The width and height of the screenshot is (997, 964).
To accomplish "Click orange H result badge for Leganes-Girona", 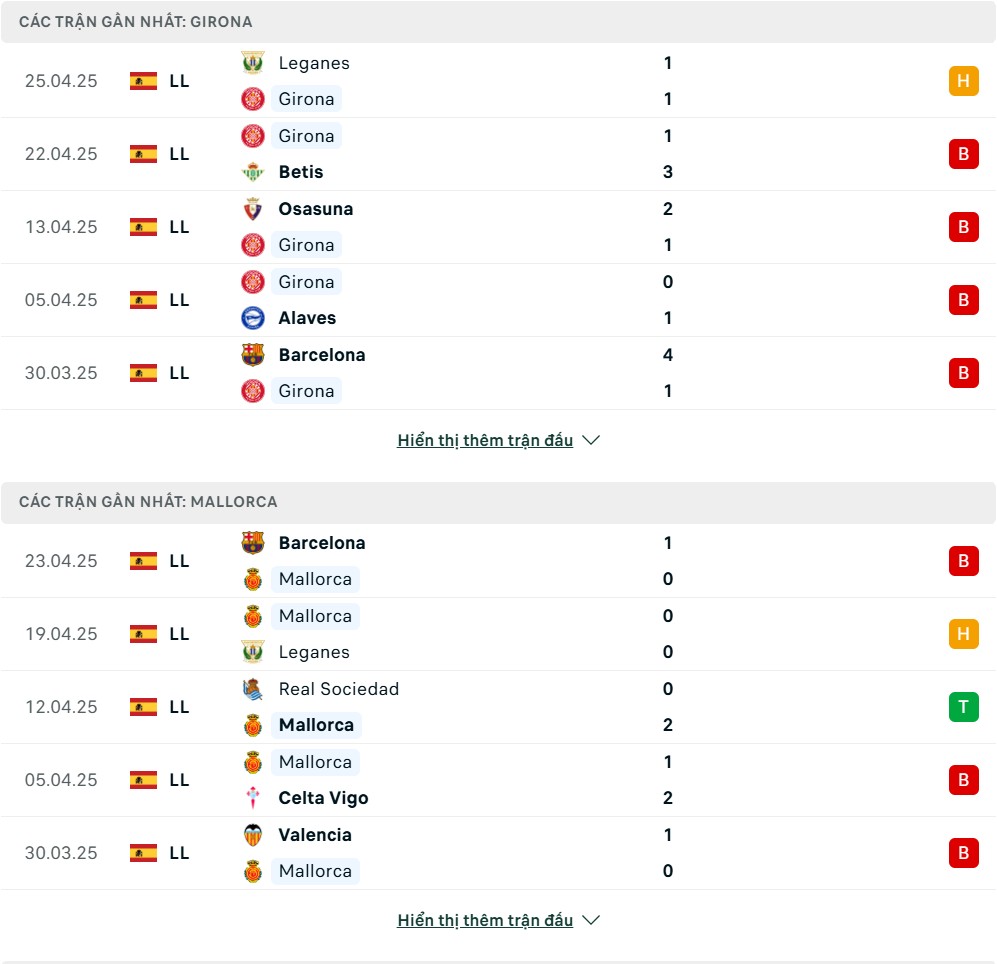I will pos(963,81).
